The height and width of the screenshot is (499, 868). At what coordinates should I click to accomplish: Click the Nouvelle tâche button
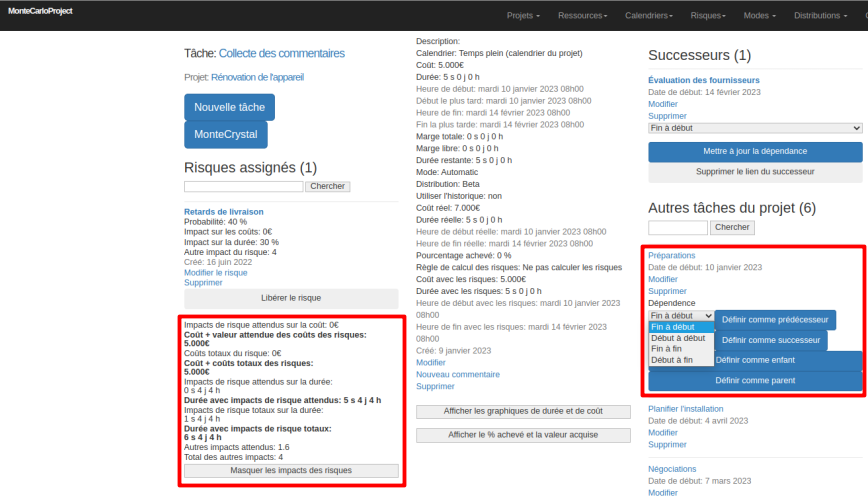pyautogui.click(x=229, y=107)
